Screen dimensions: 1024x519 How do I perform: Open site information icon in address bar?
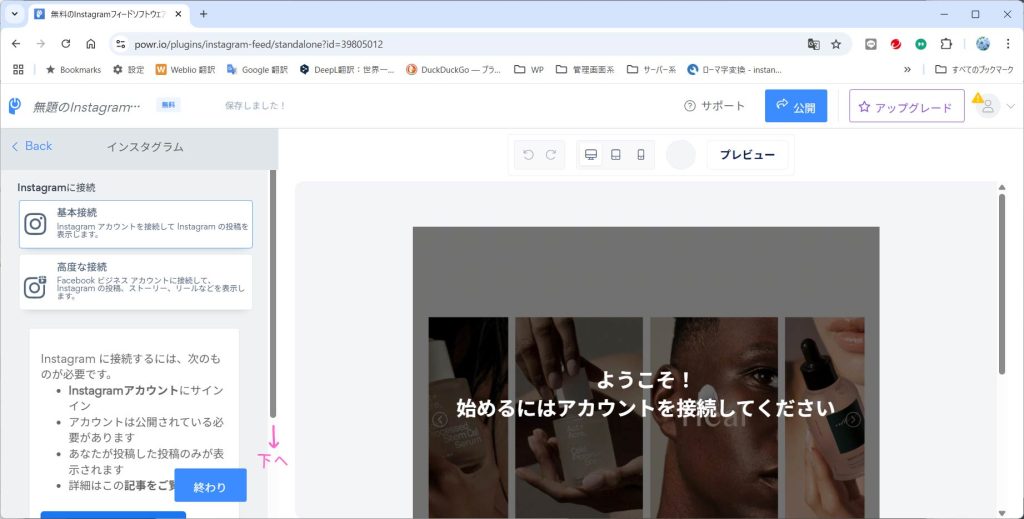[x=120, y=44]
